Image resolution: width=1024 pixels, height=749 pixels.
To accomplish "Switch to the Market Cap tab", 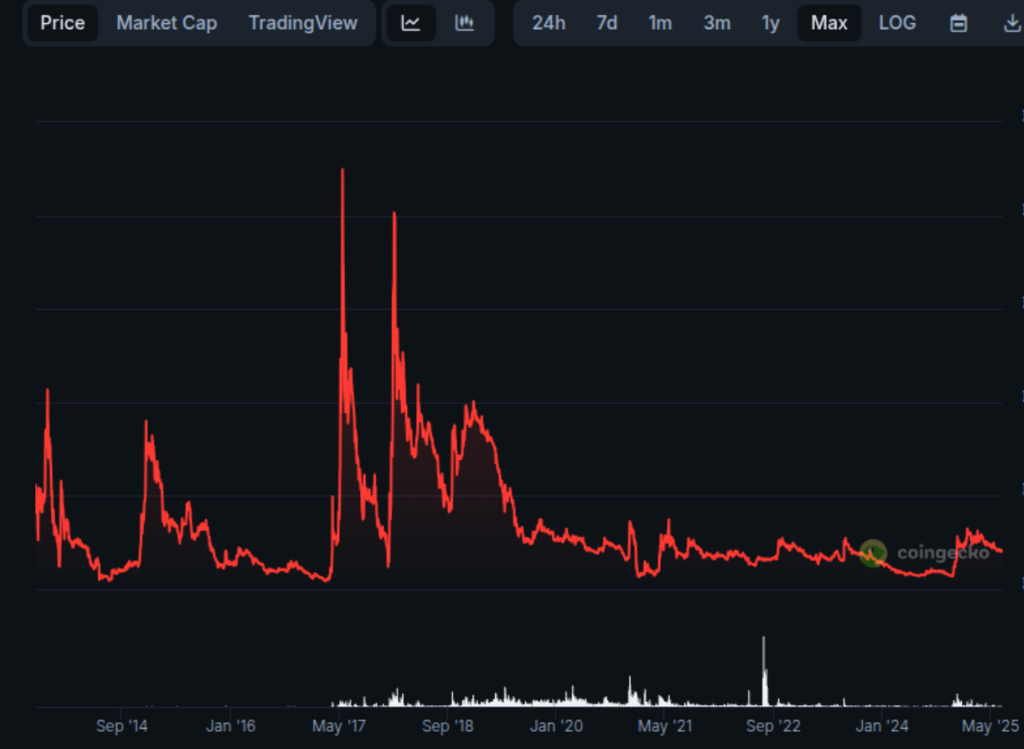I will pyautogui.click(x=166, y=22).
